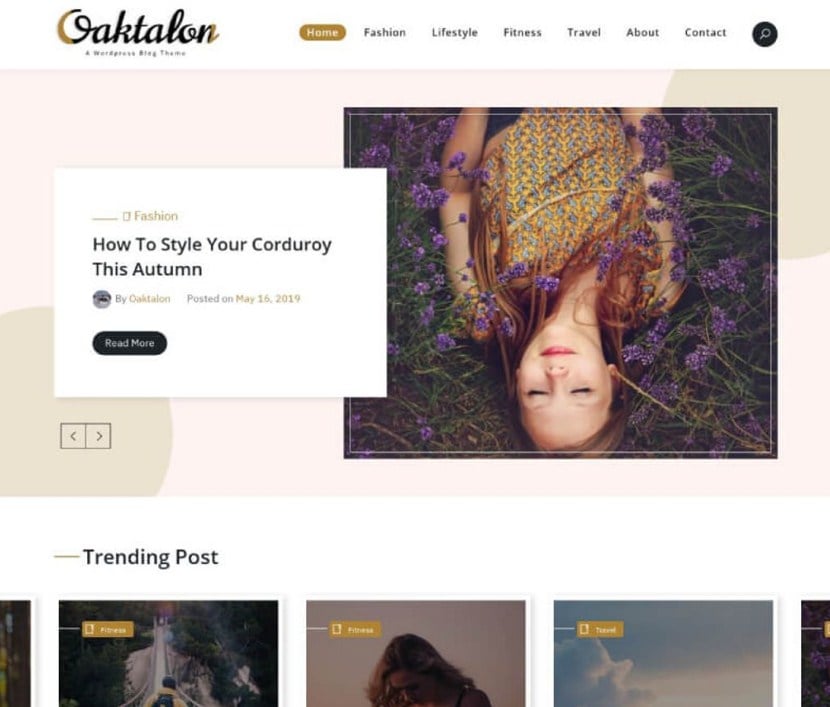Go to the Home menu item
The width and height of the screenshot is (830, 707).
click(x=322, y=32)
